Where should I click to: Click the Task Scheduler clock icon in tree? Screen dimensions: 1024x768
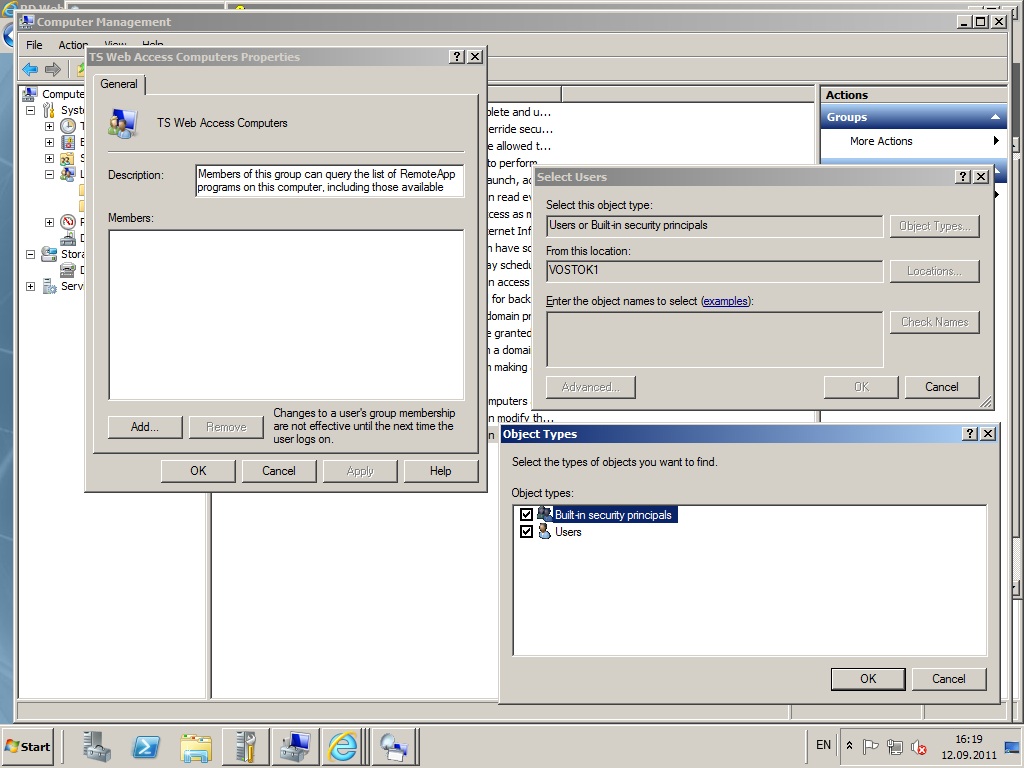tap(68, 127)
